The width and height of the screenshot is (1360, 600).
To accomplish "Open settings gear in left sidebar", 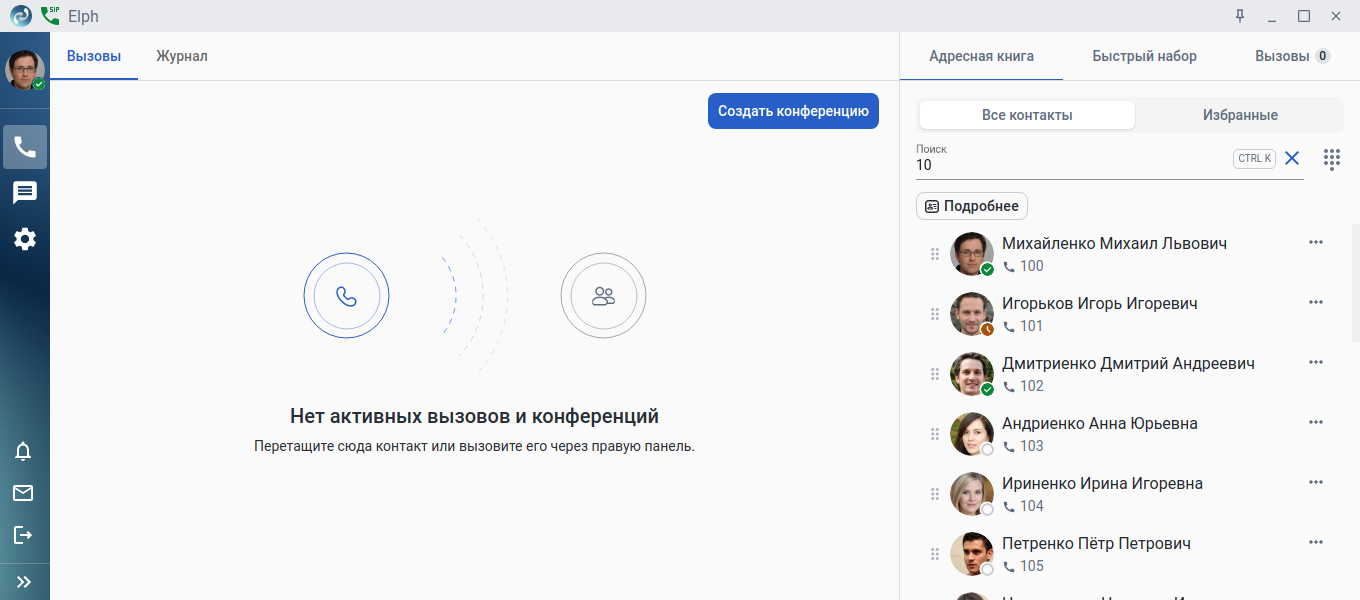I will click(25, 239).
